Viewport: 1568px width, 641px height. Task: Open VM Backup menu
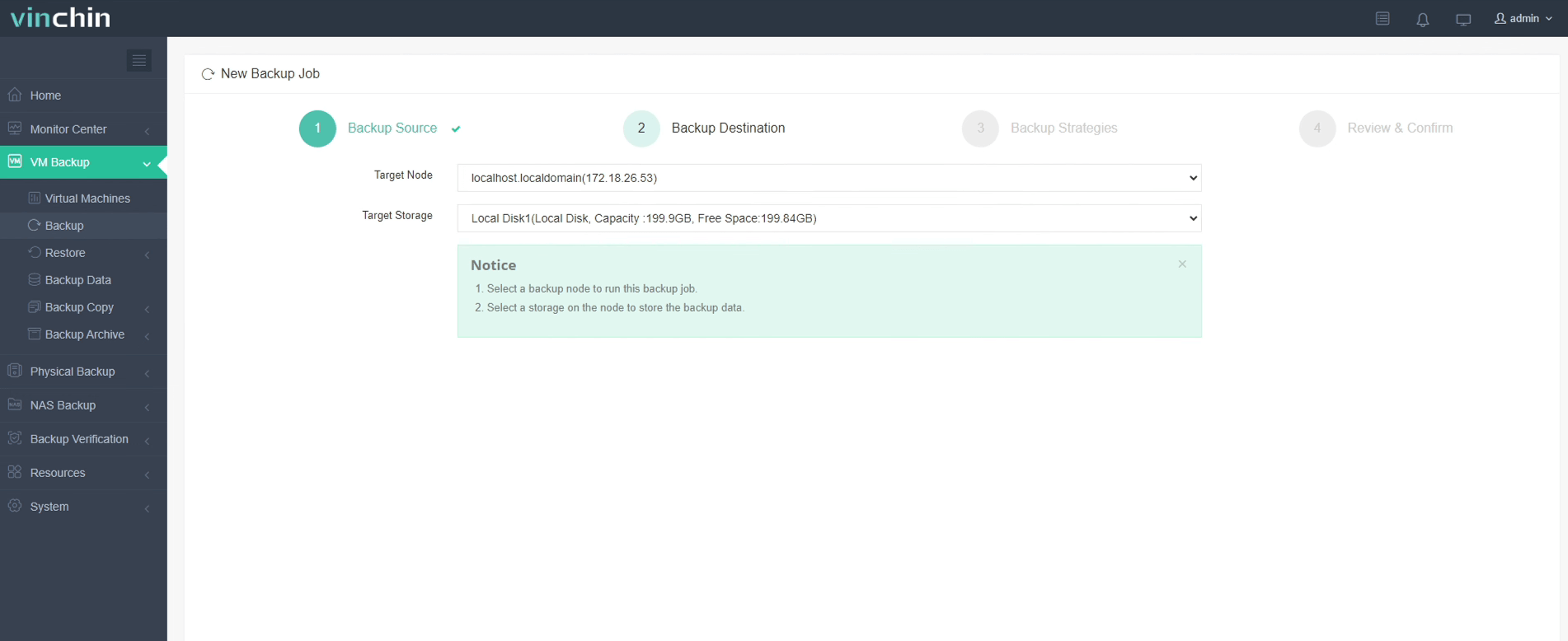point(83,162)
